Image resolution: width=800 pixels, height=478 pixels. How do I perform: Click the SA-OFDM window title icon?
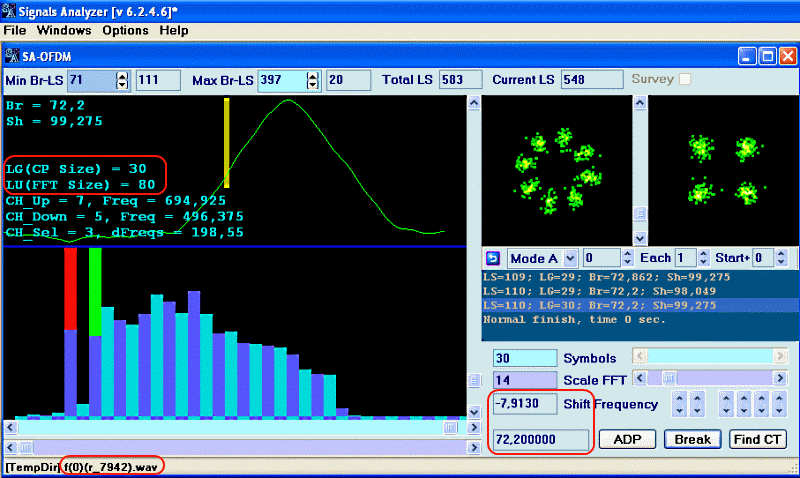click(x=12, y=55)
